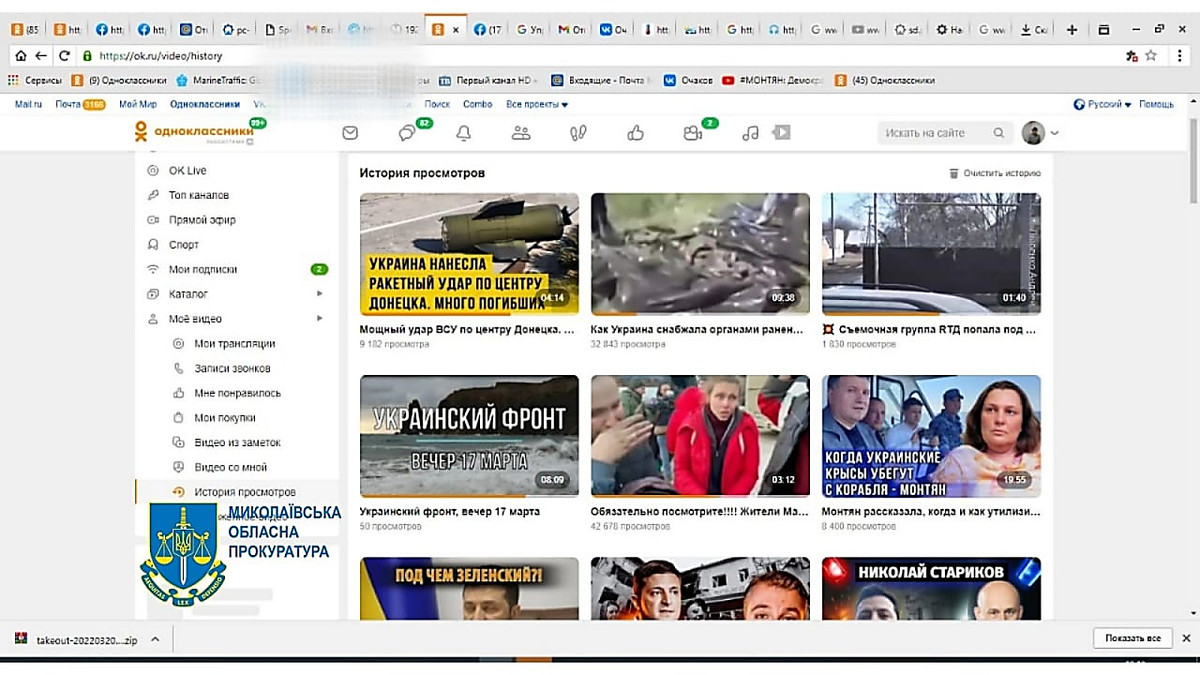Open the Украинский фронт video thumbnail

pos(469,436)
